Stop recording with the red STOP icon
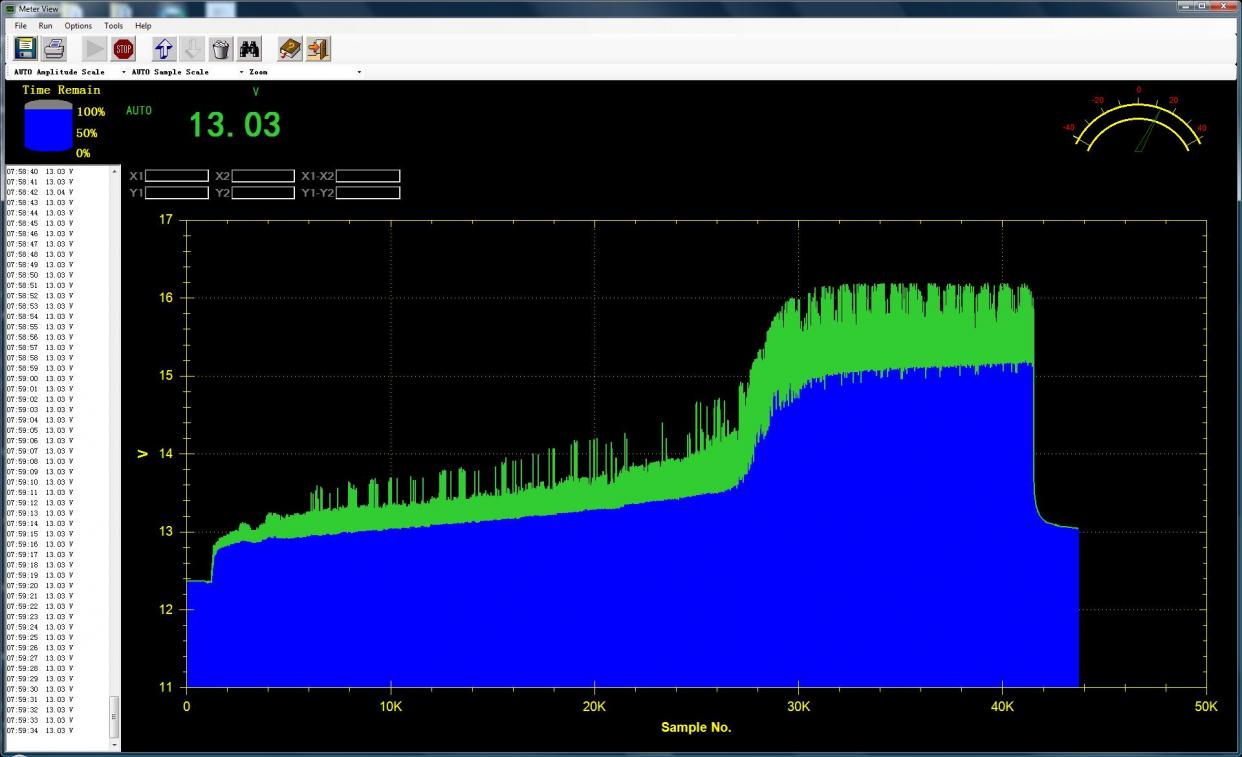This screenshot has width=1242, height=757. click(123, 48)
